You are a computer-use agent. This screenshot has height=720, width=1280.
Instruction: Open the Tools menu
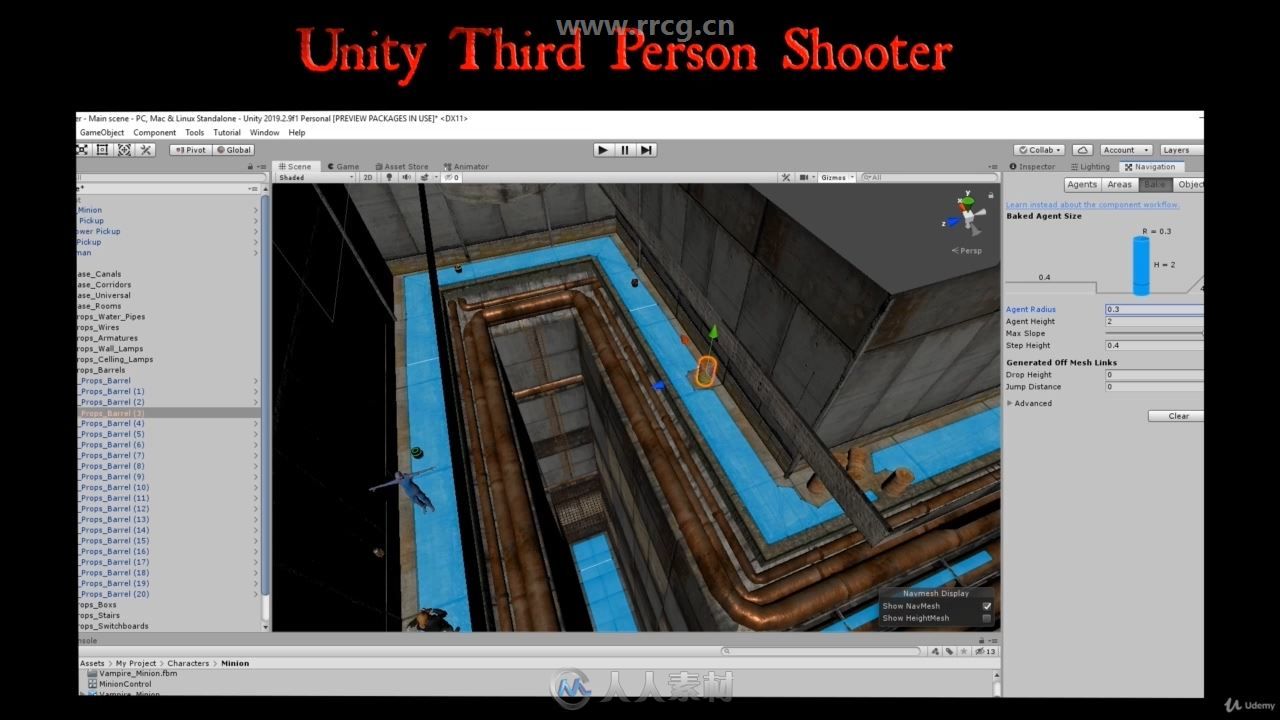coord(194,132)
